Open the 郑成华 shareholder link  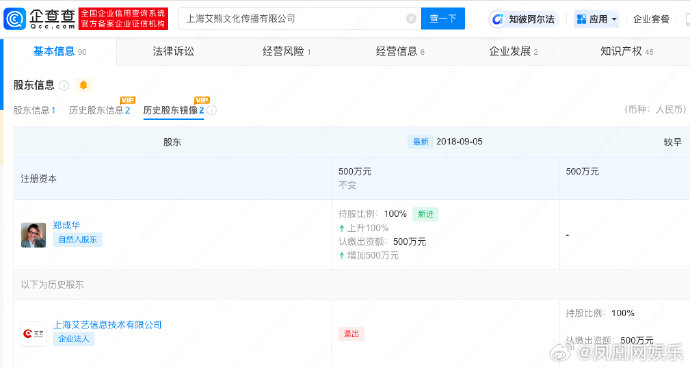(x=66, y=225)
